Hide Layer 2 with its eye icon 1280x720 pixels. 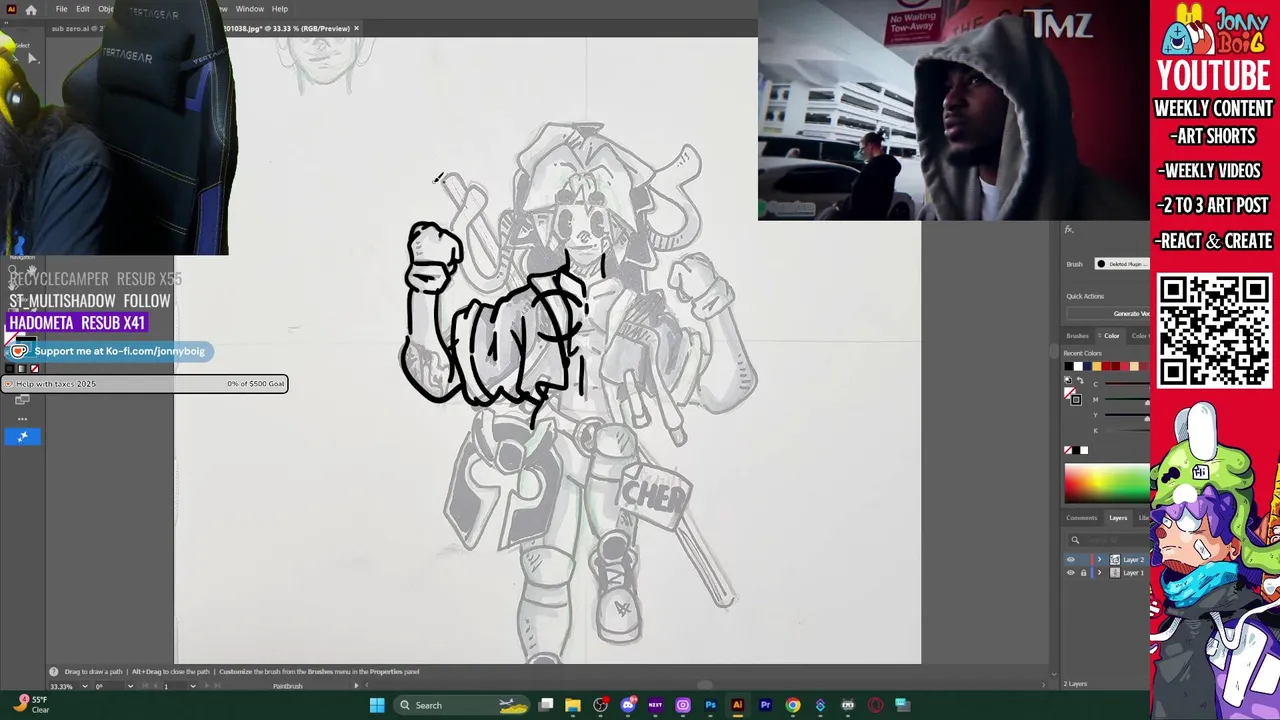click(1071, 560)
